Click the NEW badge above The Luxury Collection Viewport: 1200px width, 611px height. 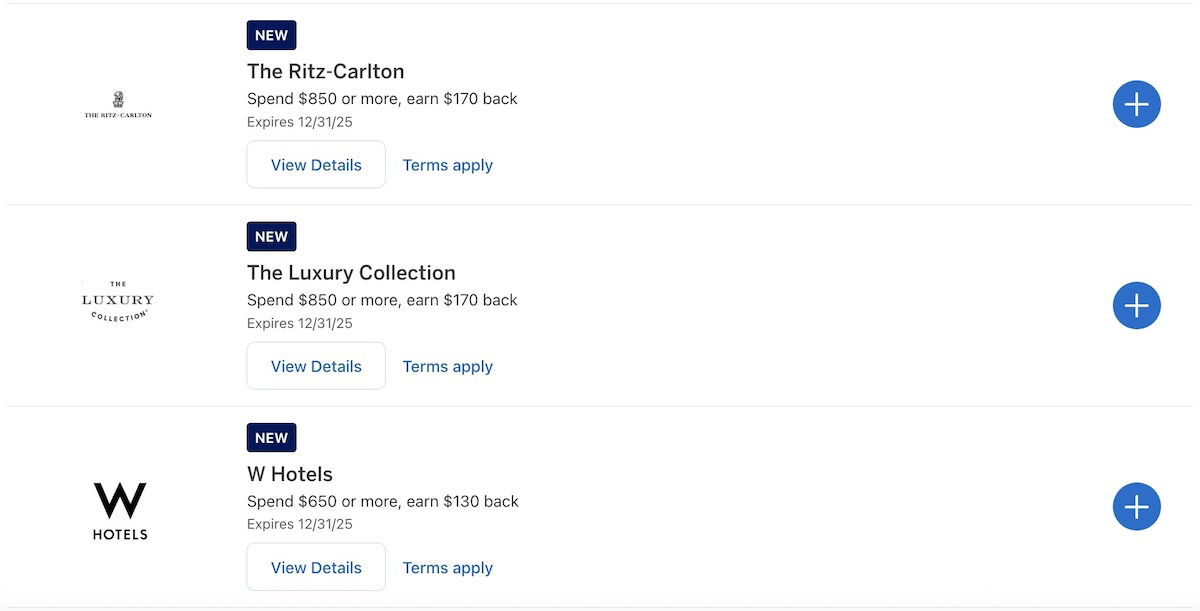pyautogui.click(x=271, y=237)
